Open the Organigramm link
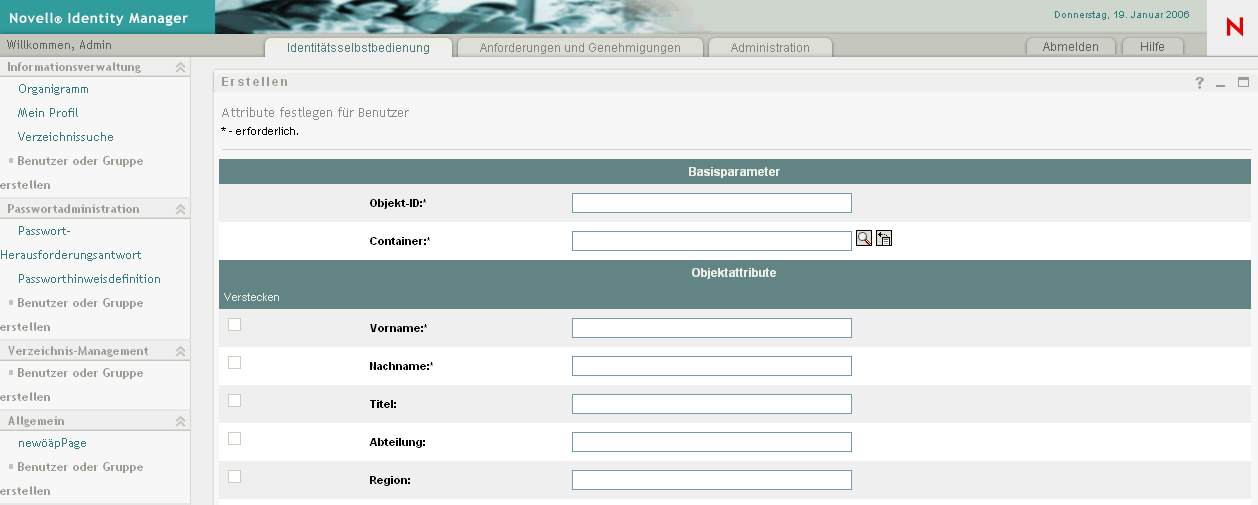Image resolution: width=1258 pixels, height=505 pixels. tap(53, 89)
